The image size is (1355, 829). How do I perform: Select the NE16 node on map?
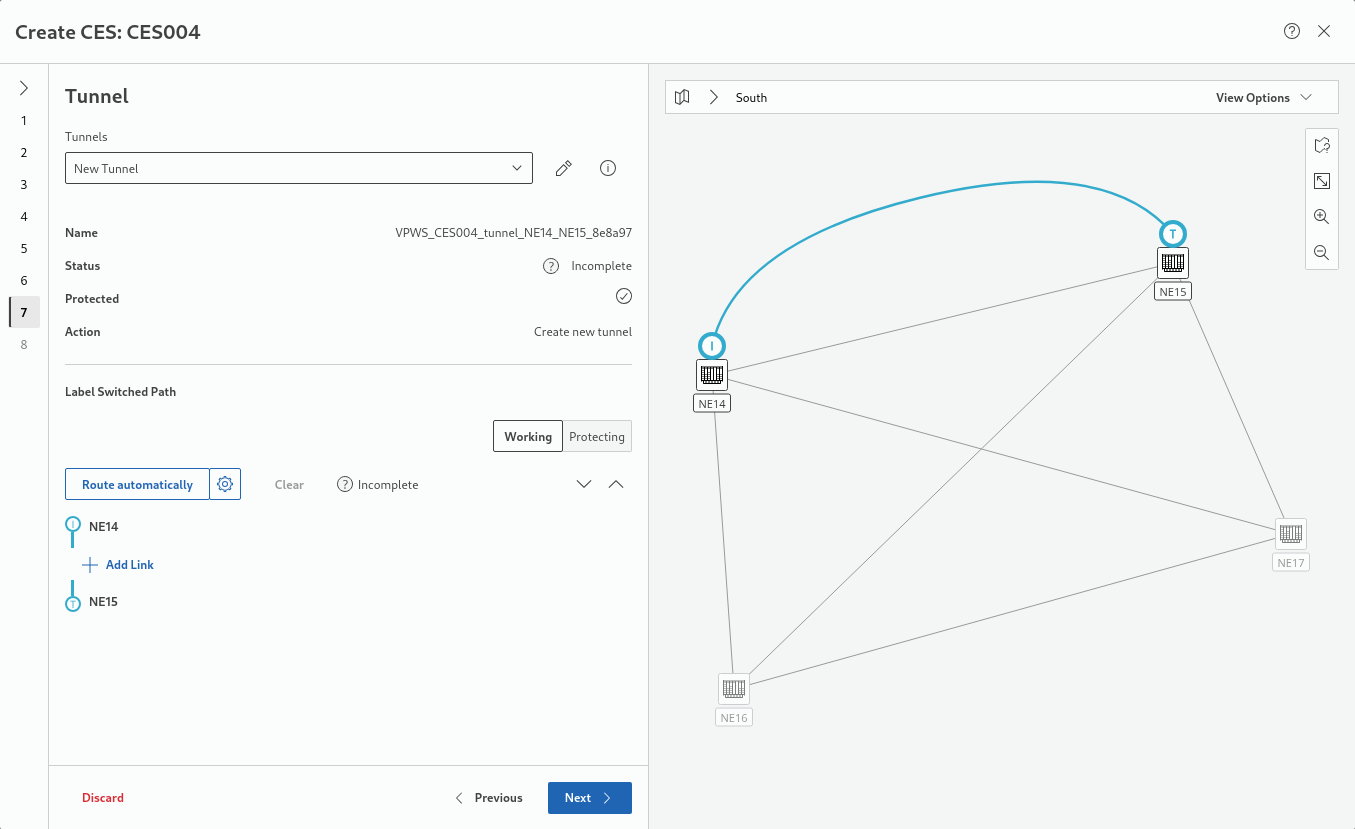pyautogui.click(x=734, y=689)
